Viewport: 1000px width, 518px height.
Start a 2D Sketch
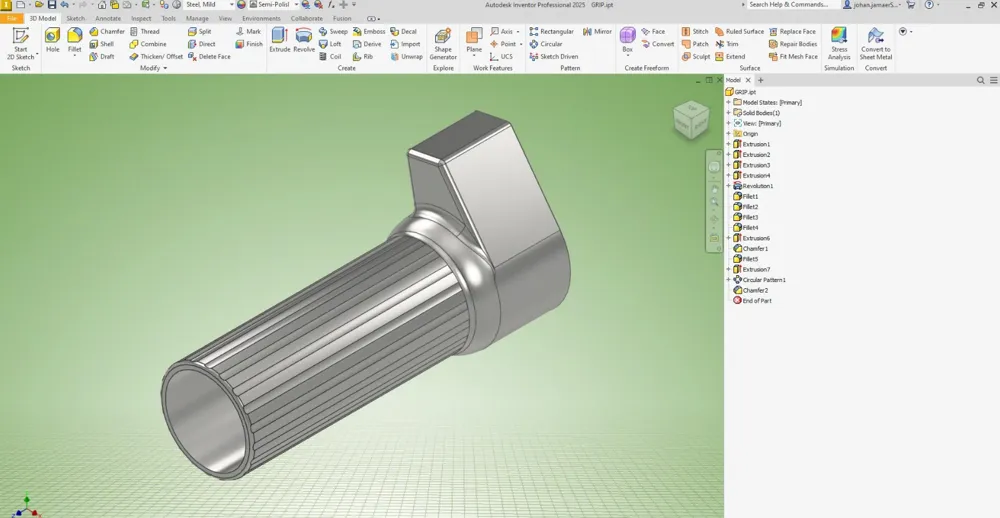(x=20, y=43)
